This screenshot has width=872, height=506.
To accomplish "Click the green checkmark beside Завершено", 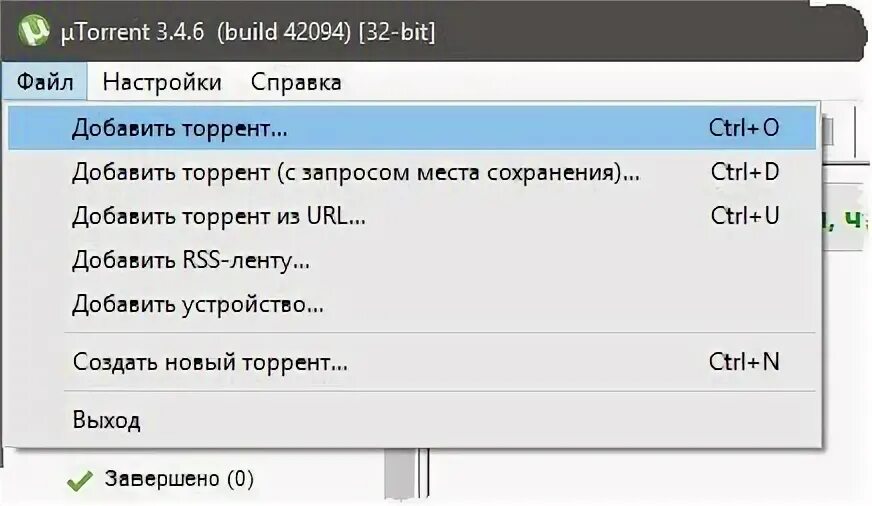I will [x=80, y=480].
